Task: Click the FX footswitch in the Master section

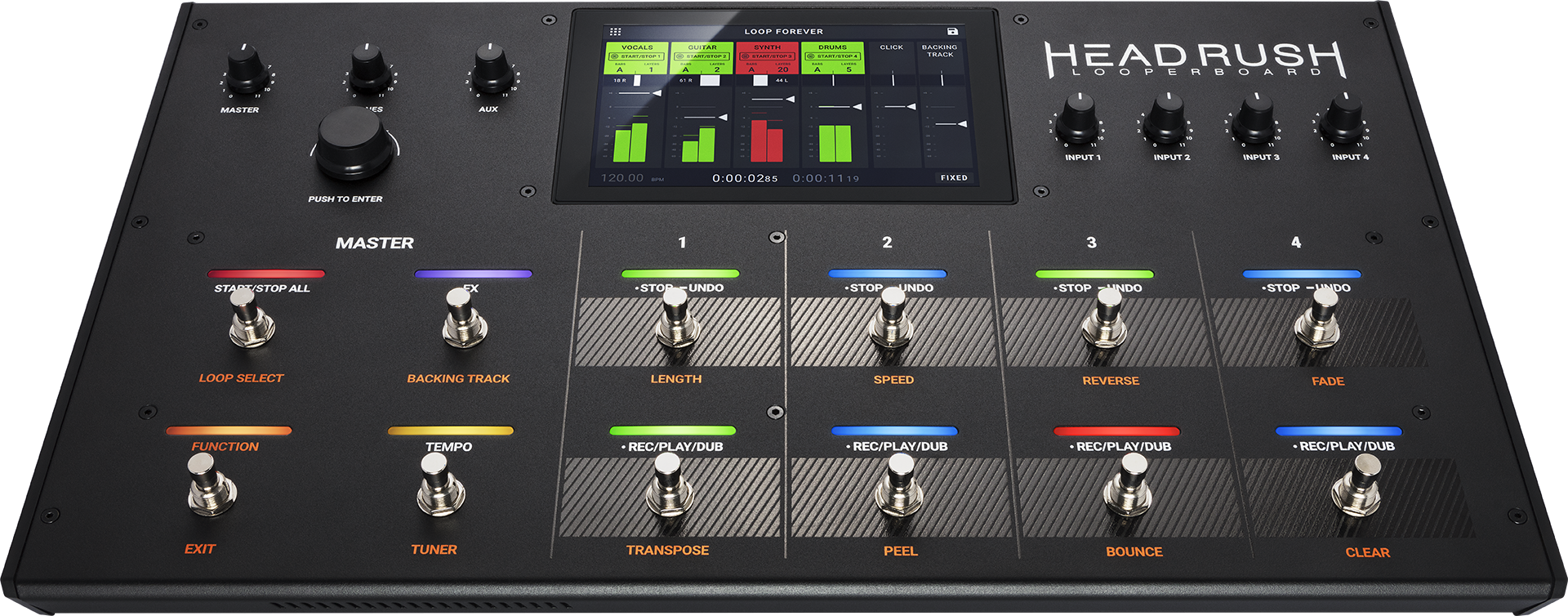Action: (x=463, y=317)
